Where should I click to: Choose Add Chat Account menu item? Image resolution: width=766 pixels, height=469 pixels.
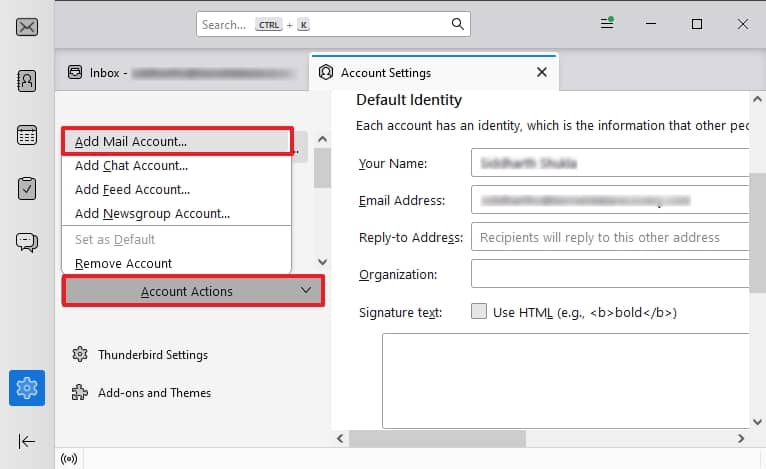point(176,166)
